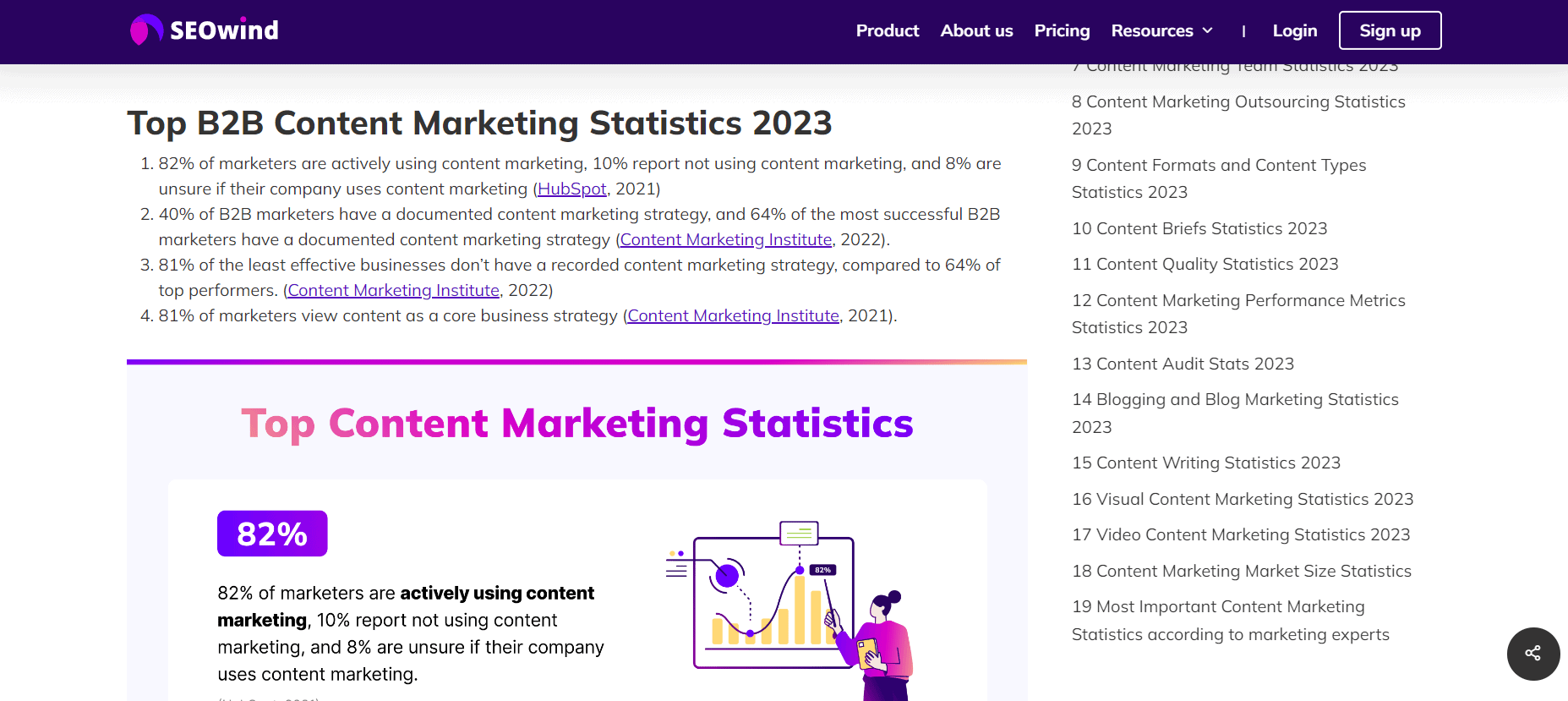Navigate to Content Quality Statistics 2023
The height and width of the screenshot is (701, 1568).
(1205, 264)
